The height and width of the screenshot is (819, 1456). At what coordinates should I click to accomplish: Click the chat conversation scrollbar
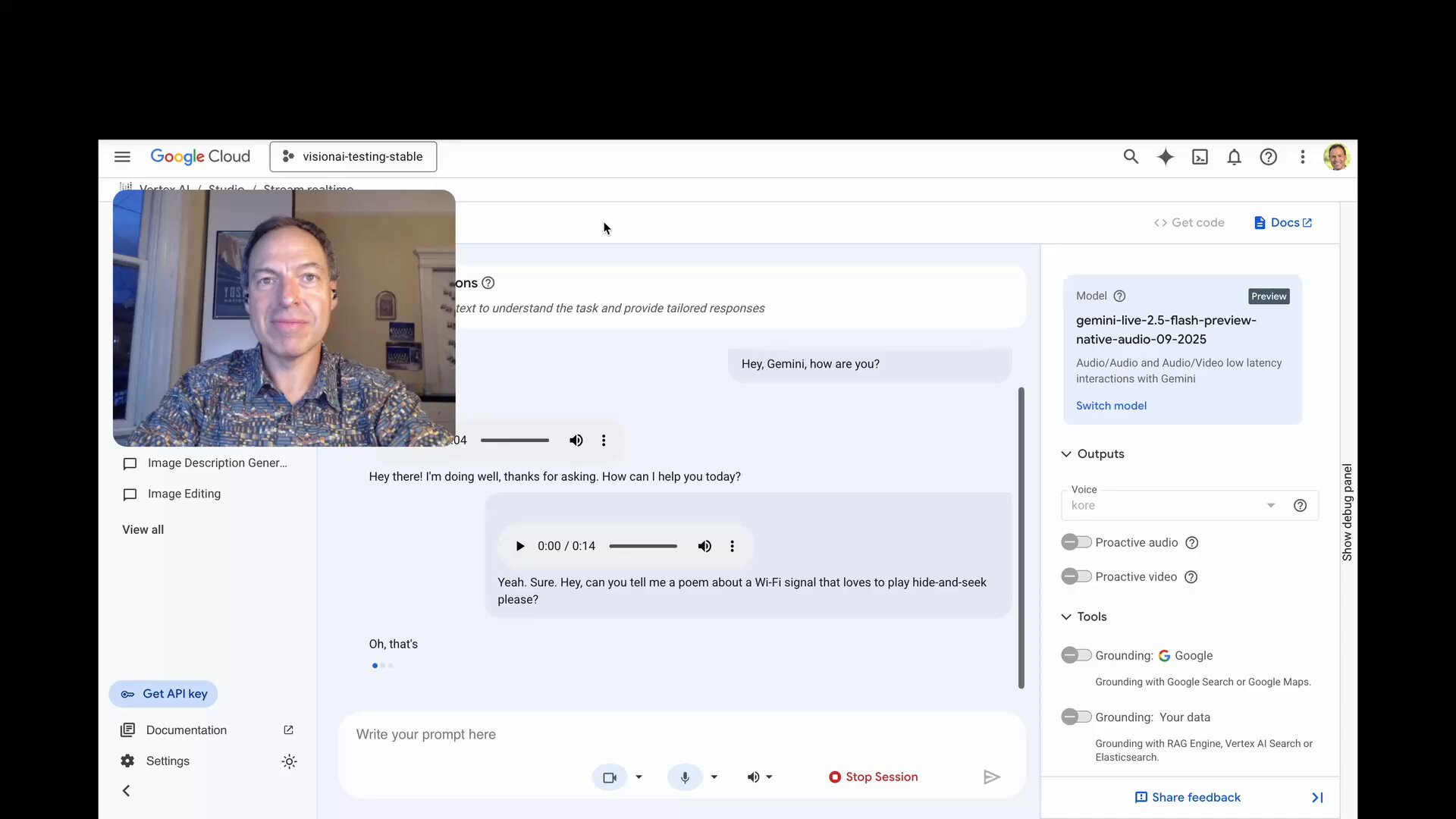coord(1021,538)
